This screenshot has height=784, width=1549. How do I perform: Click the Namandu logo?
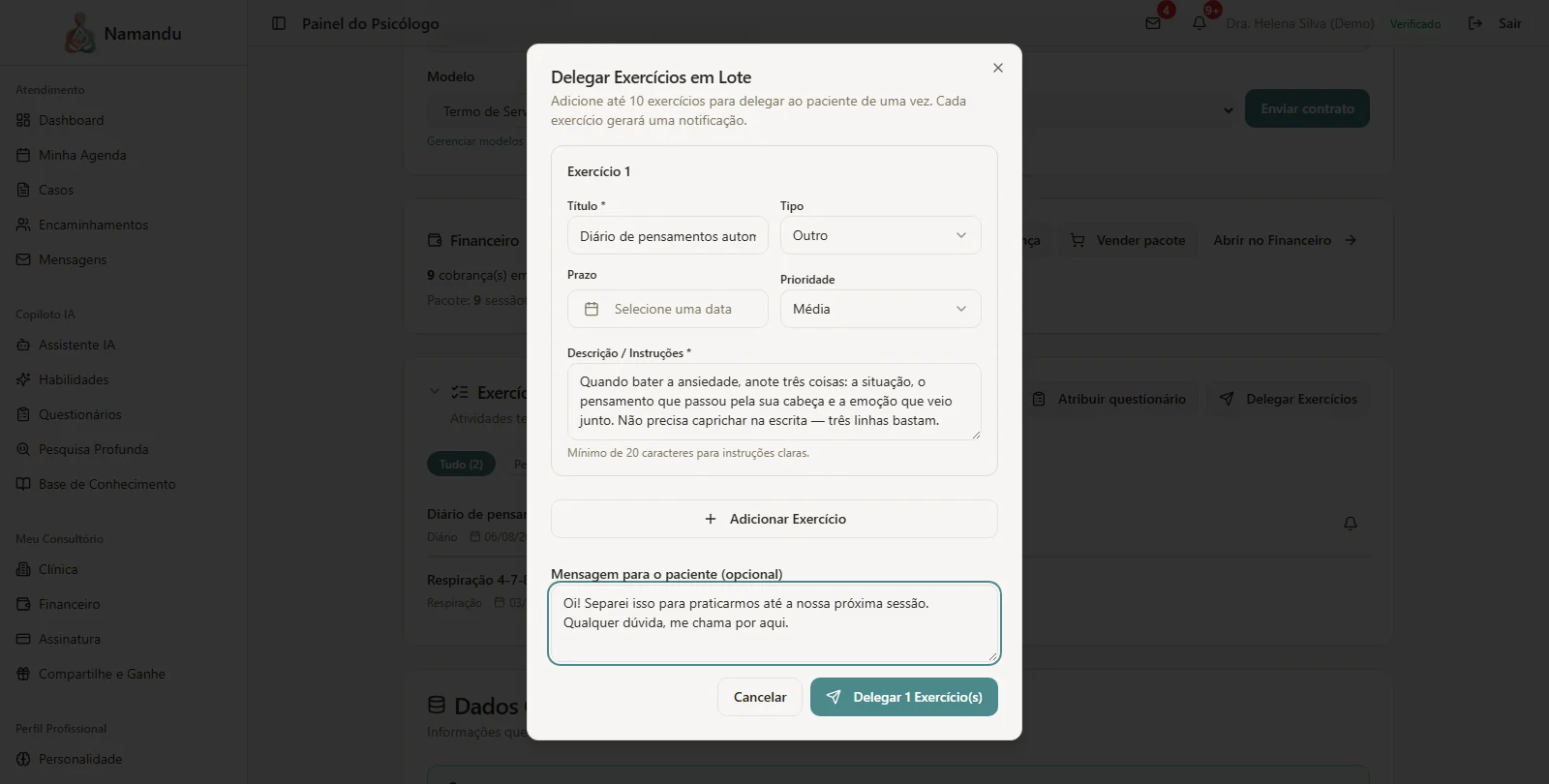79,33
